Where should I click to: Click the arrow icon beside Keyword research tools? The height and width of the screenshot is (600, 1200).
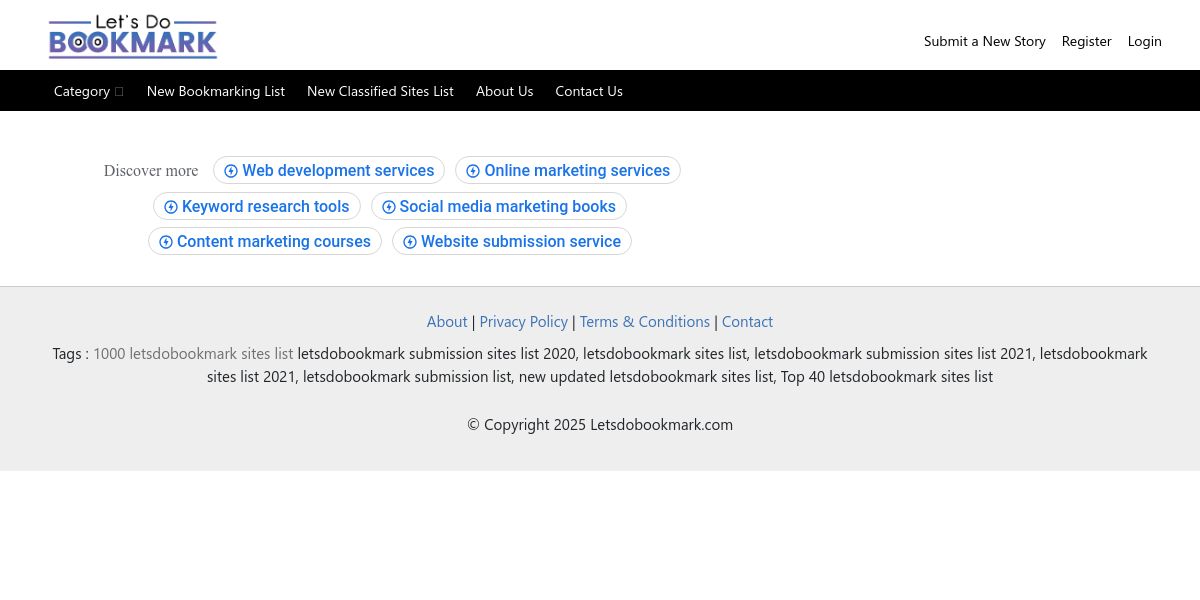click(x=171, y=207)
